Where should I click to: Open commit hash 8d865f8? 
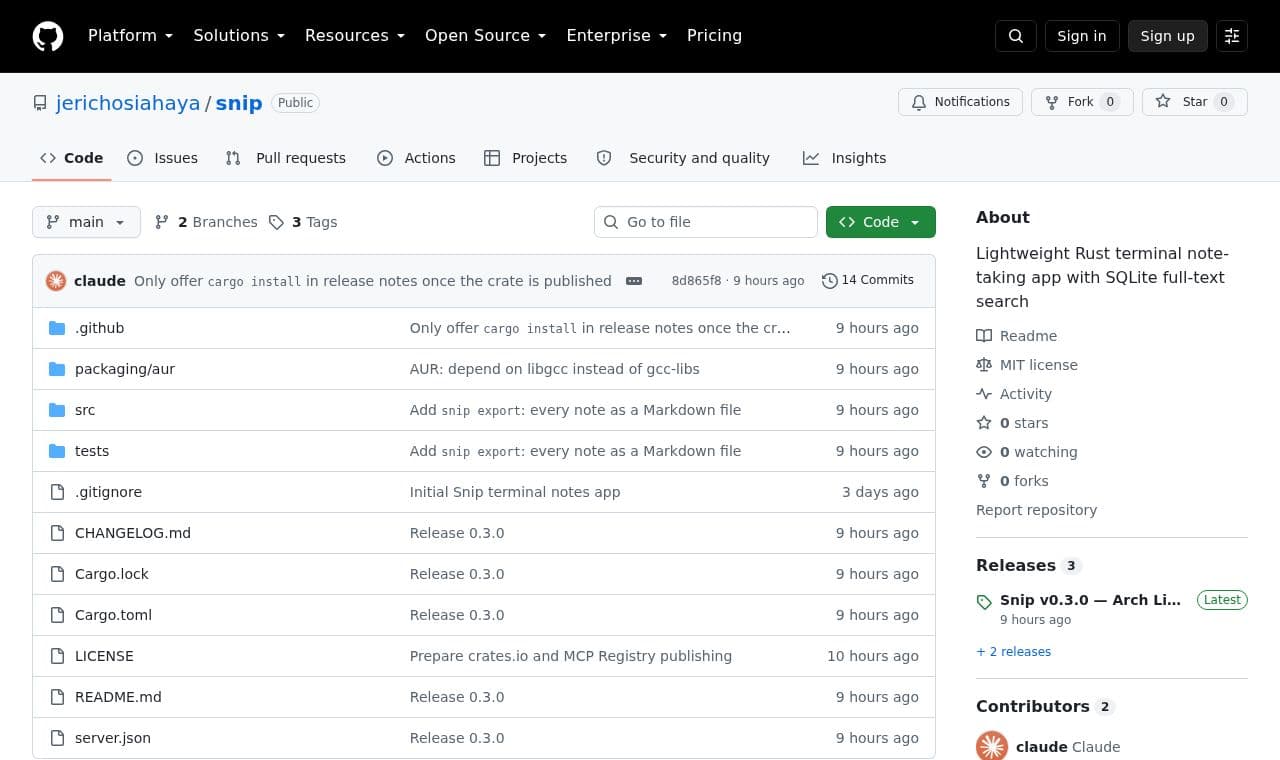pos(696,281)
